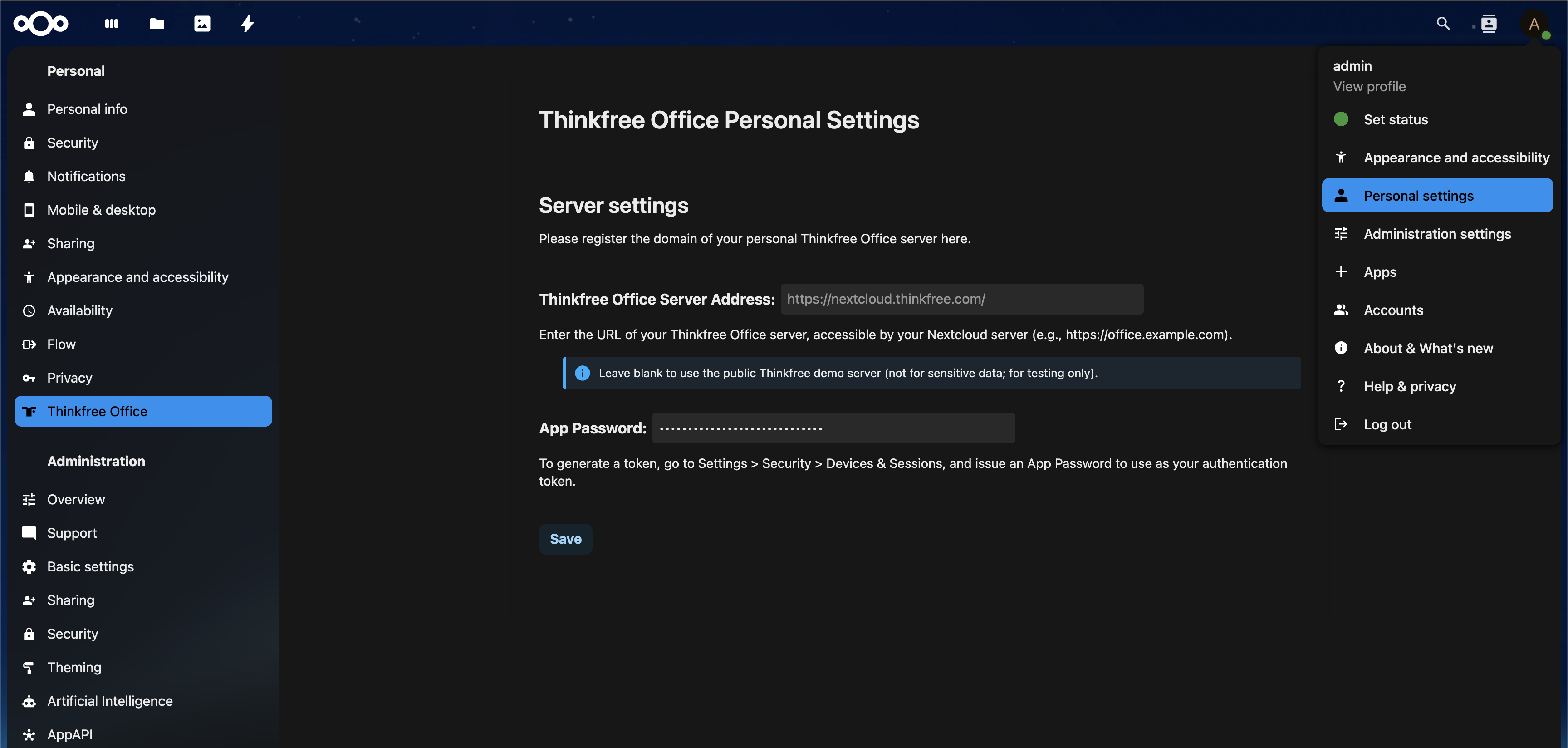Focus the App Password field
The image size is (1568, 748).
(x=833, y=428)
